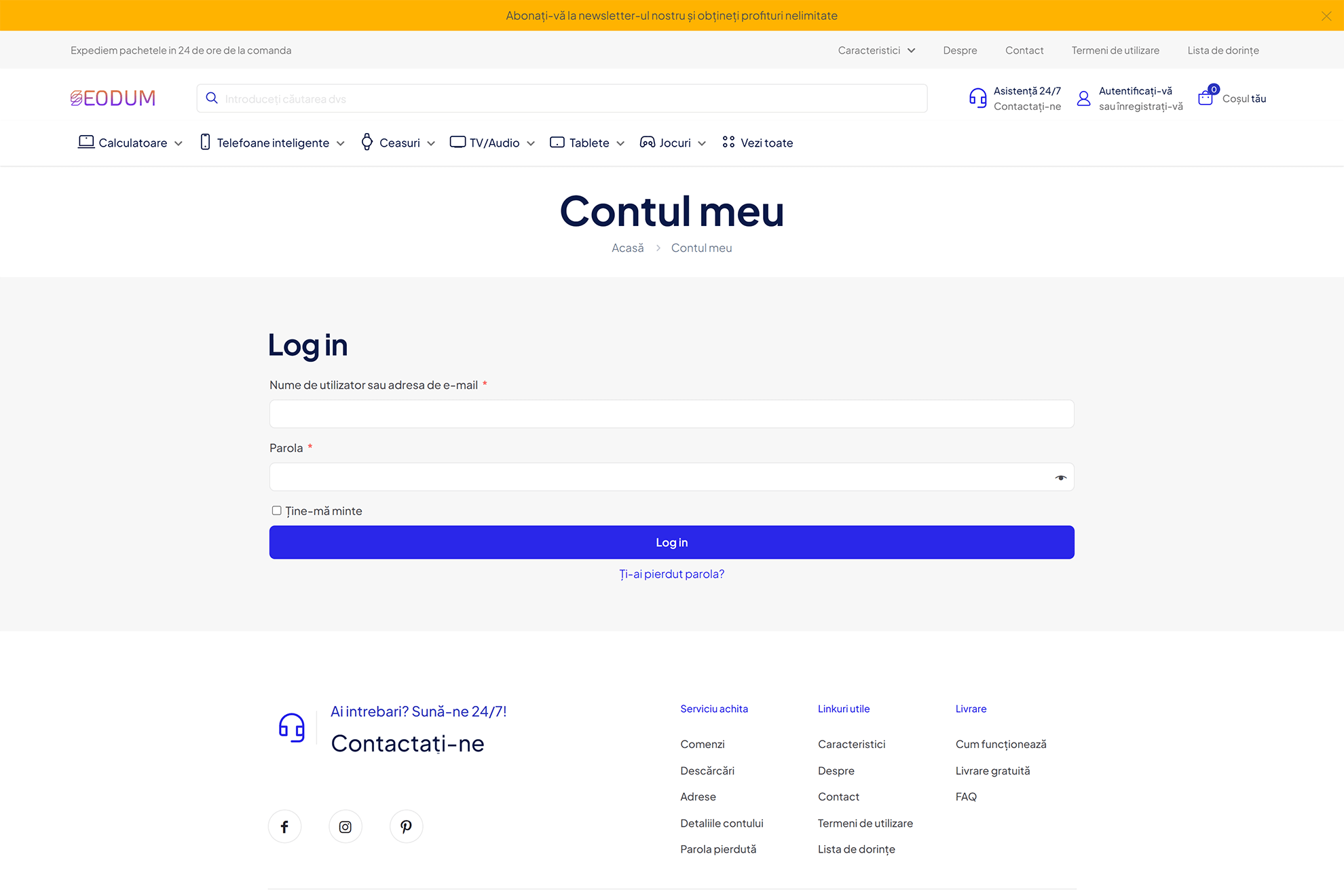Click the user account profile icon
1344x896 pixels.
(x=1083, y=98)
